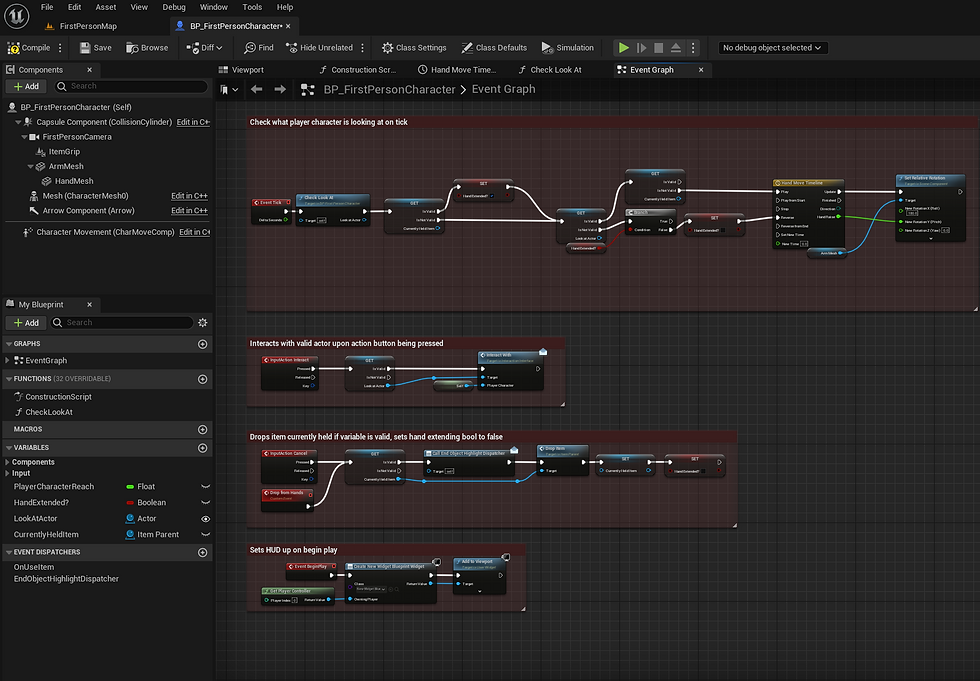Toggle Hide Unrelated nodes
This screenshot has width=980, height=681.
click(x=319, y=47)
